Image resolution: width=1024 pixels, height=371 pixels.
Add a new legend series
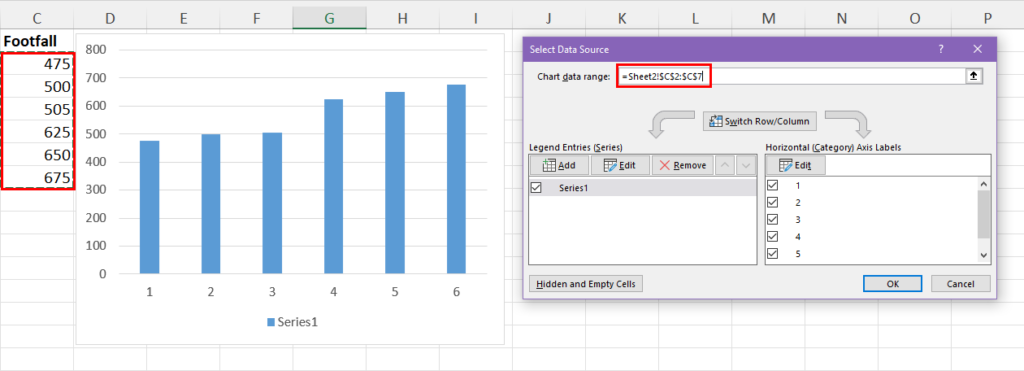click(x=559, y=165)
